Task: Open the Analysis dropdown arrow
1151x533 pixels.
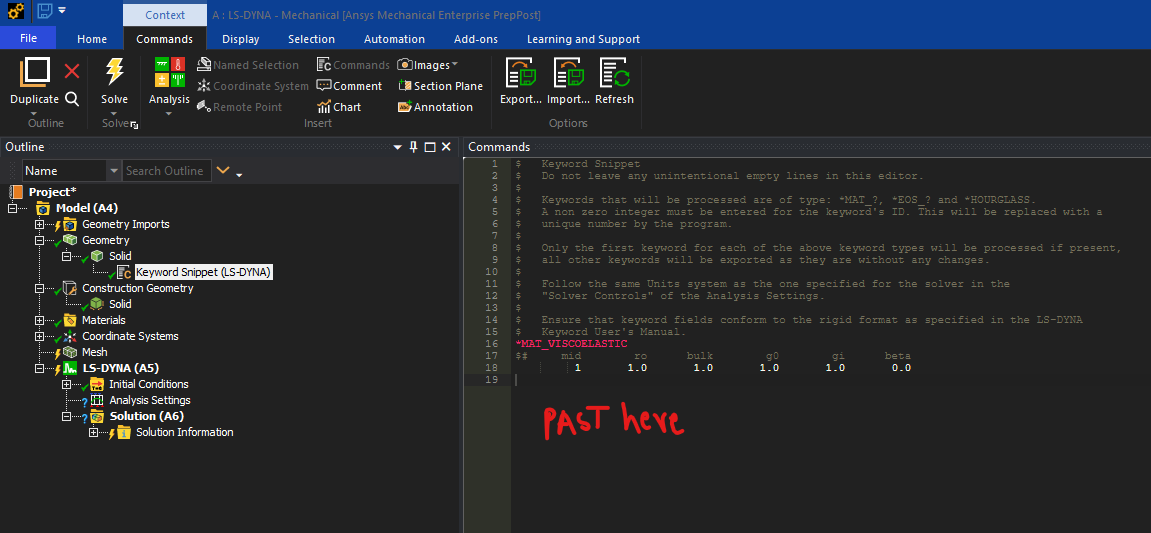Action: (170, 113)
